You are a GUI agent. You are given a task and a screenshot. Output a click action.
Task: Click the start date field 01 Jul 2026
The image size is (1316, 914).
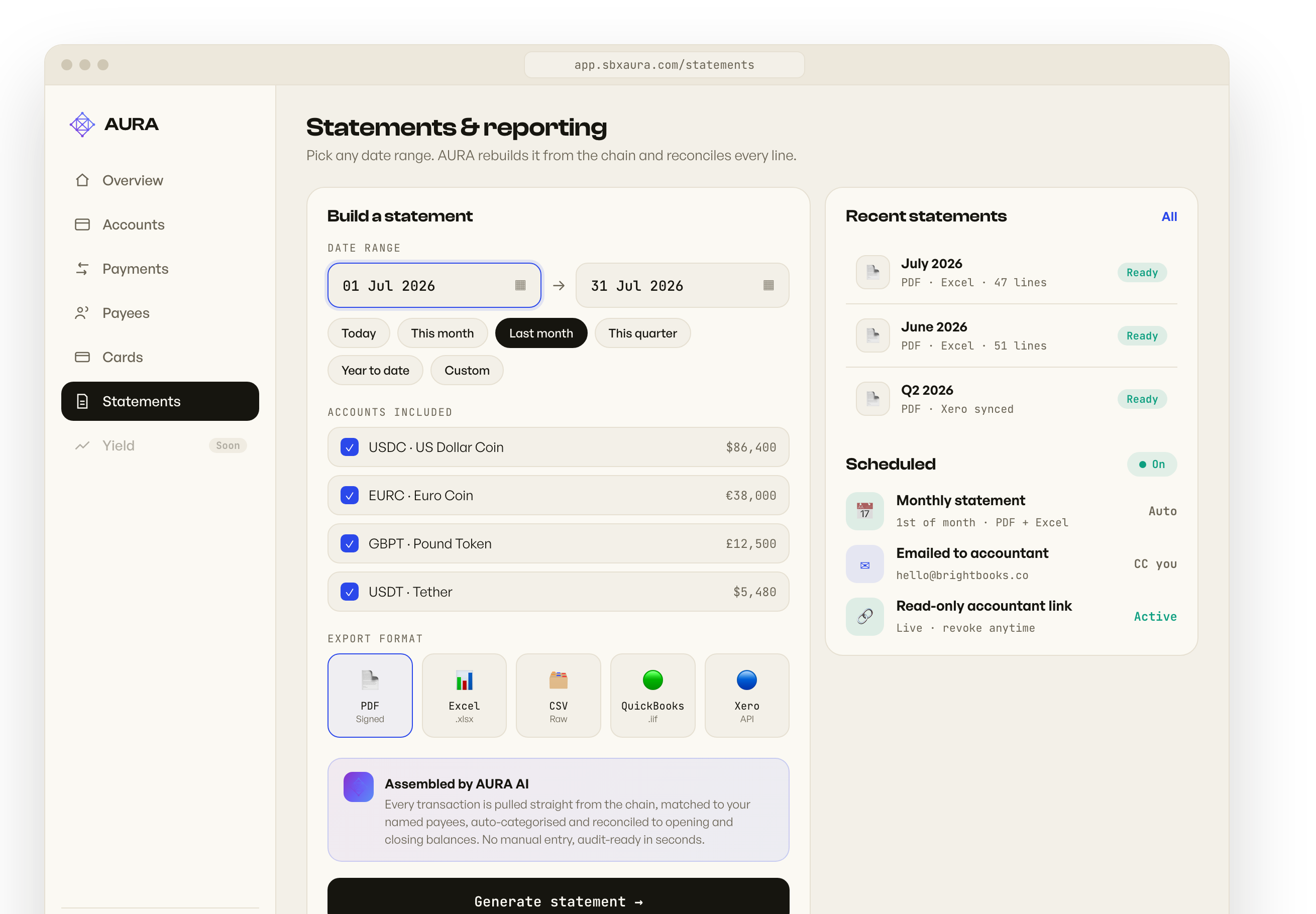(434, 285)
